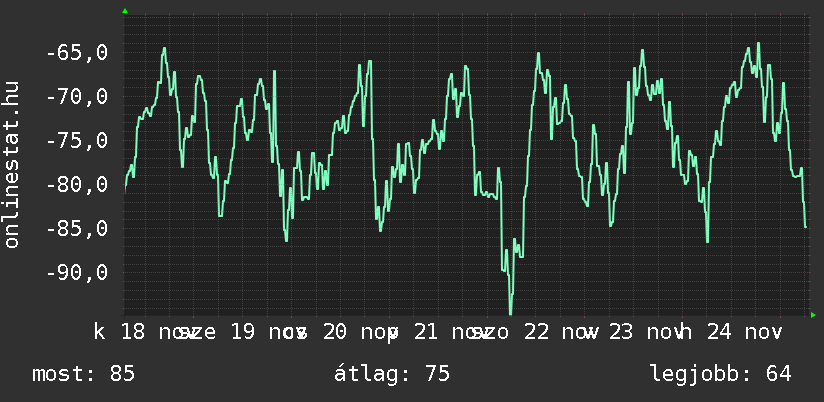Viewport: 824px width, 402px height.
Task: Click the vertical onlinestat.hu watermark text
Action: pos(12,165)
